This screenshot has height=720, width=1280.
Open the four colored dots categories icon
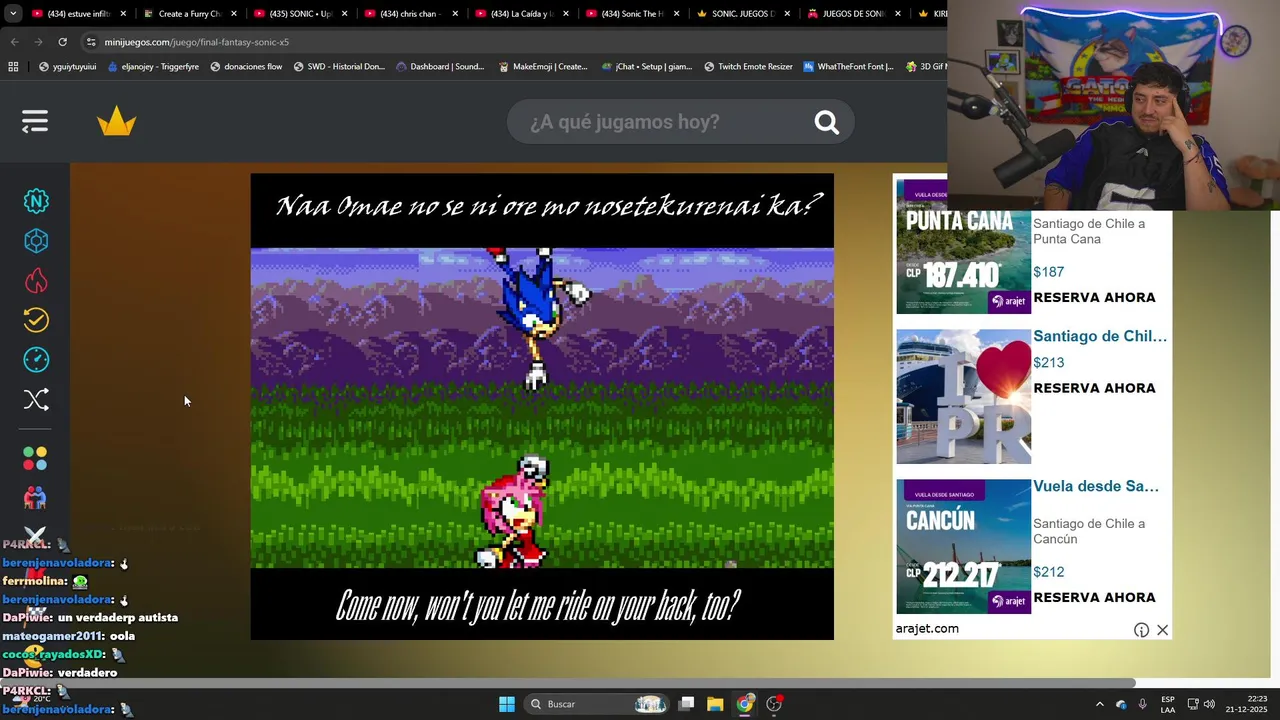[35, 459]
